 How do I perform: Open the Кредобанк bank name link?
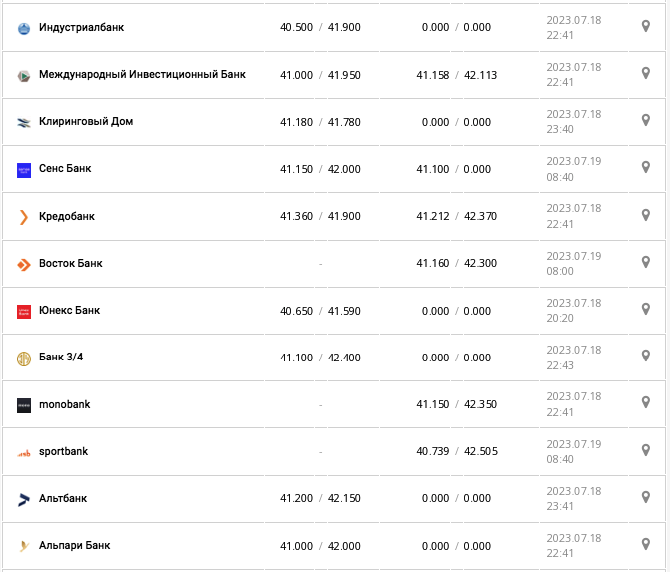click(67, 216)
